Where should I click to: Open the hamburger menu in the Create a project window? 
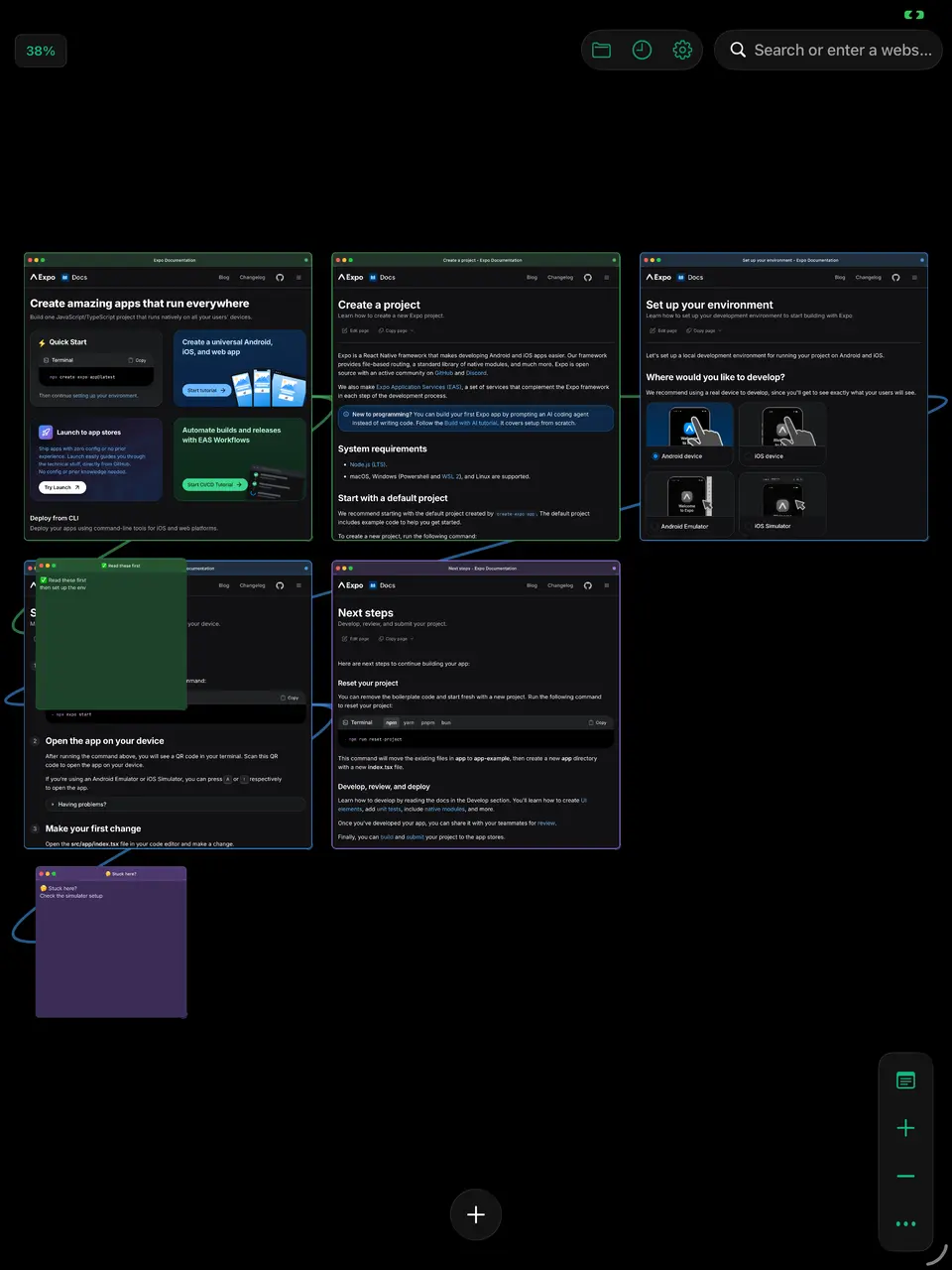(607, 278)
